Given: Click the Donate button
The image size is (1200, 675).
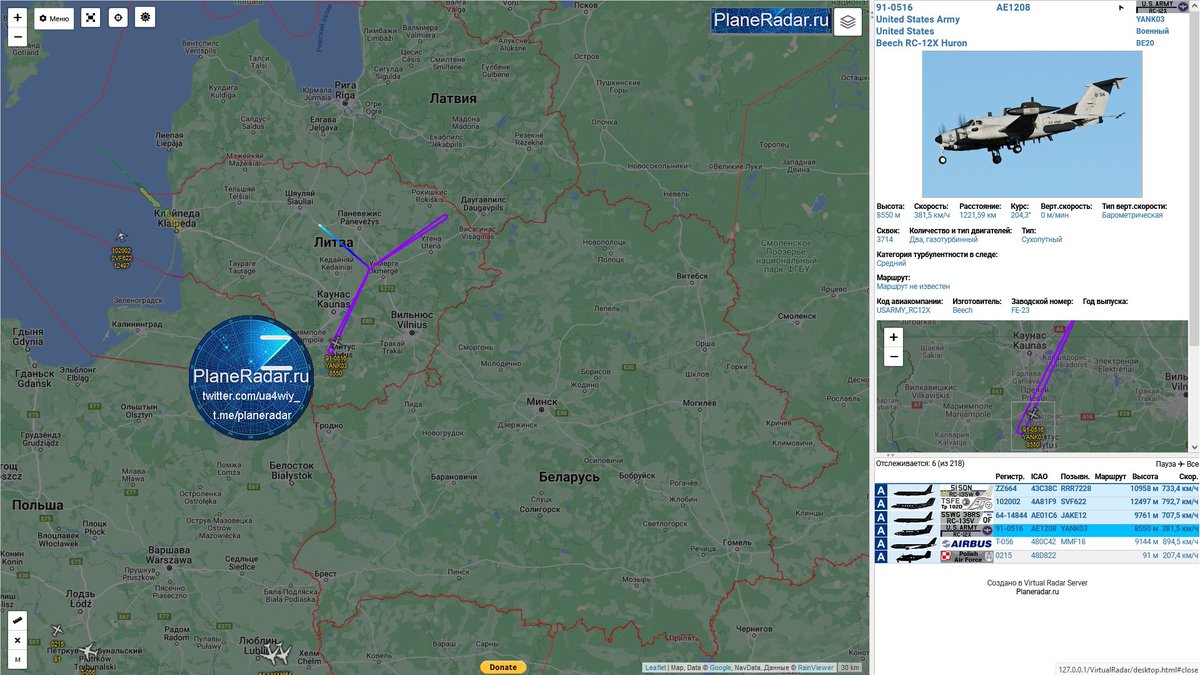Looking at the screenshot, I should (503, 667).
